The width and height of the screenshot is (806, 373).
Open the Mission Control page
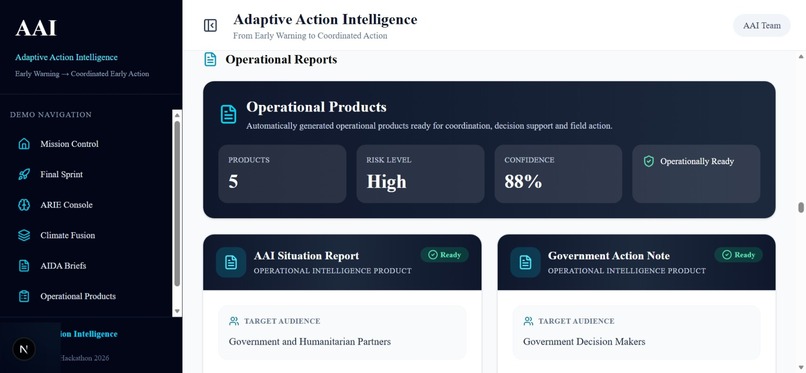coord(69,144)
